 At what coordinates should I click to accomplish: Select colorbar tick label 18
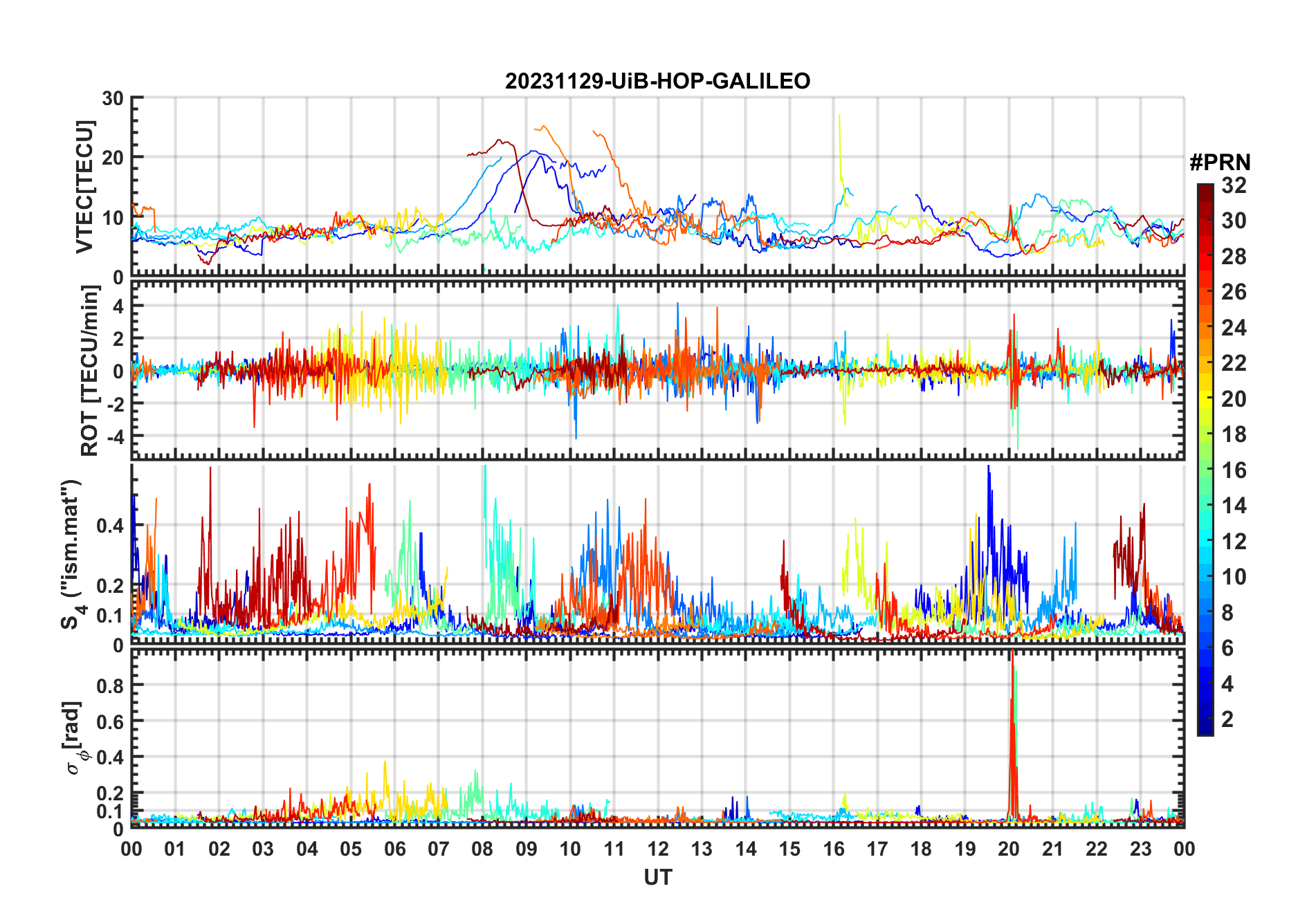coord(1234,434)
